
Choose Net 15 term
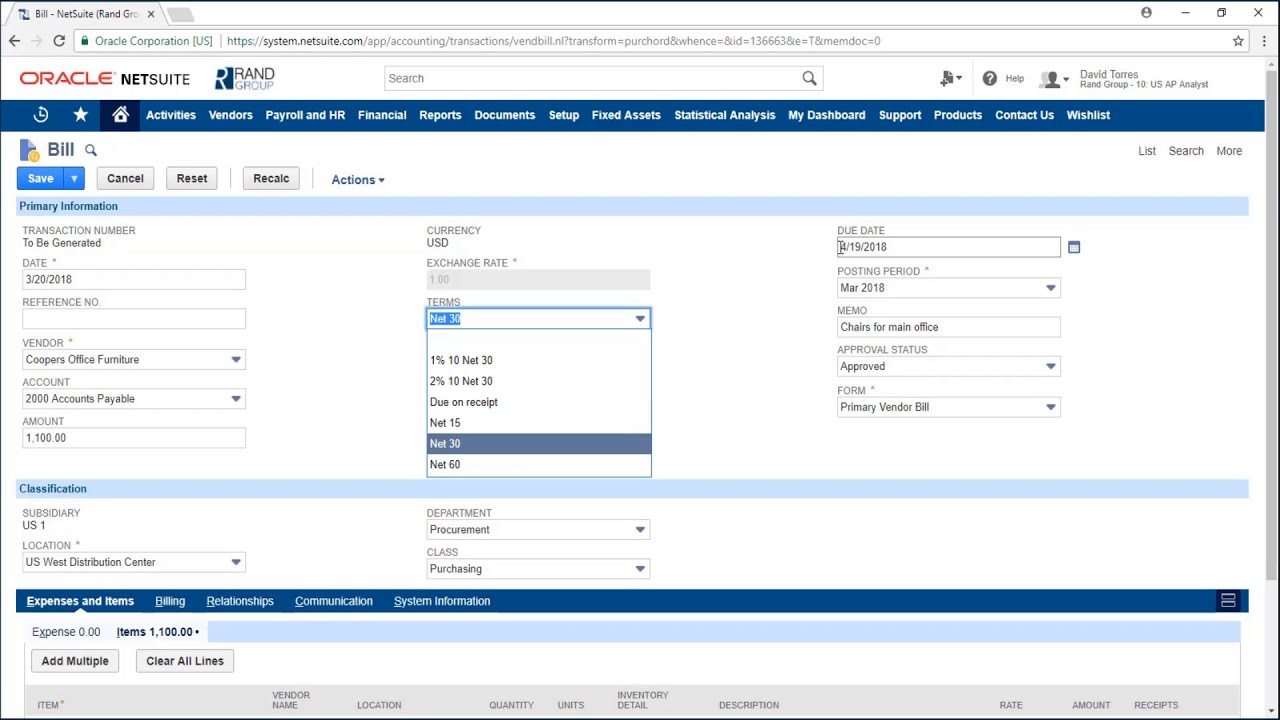539,423
